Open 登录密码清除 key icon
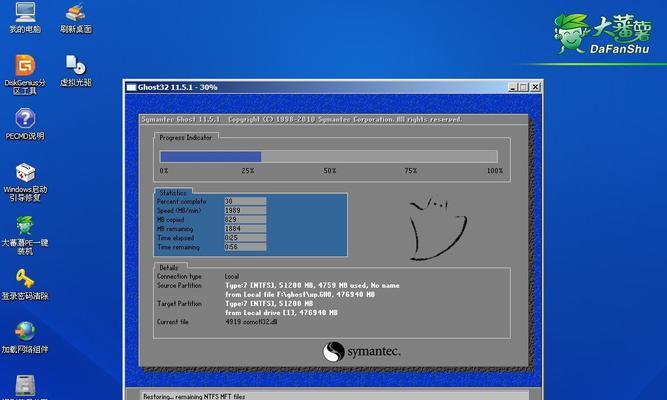 coord(25,285)
